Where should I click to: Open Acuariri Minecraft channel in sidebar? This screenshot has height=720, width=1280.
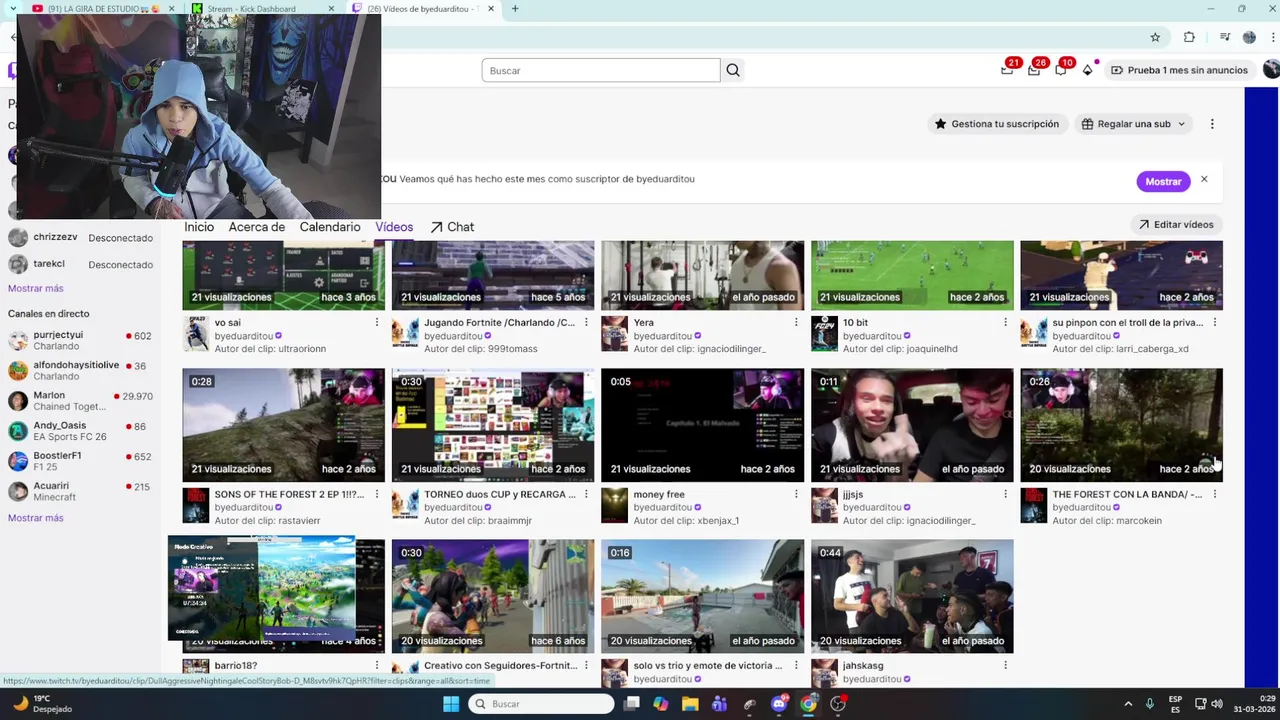click(x=80, y=491)
